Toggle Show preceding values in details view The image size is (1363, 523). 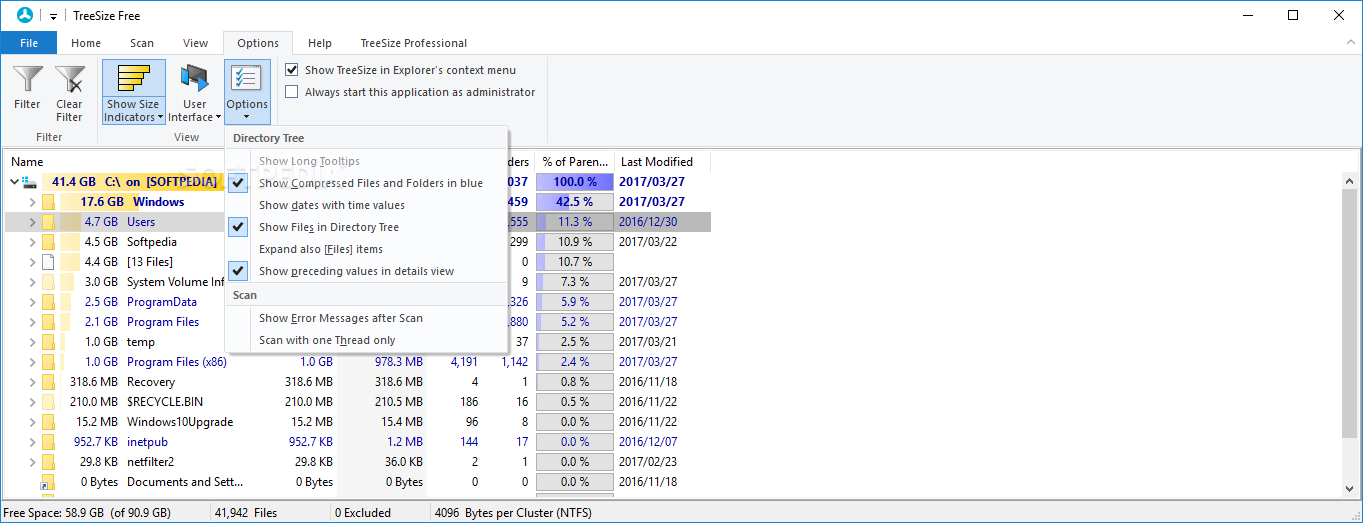[x=367, y=271]
